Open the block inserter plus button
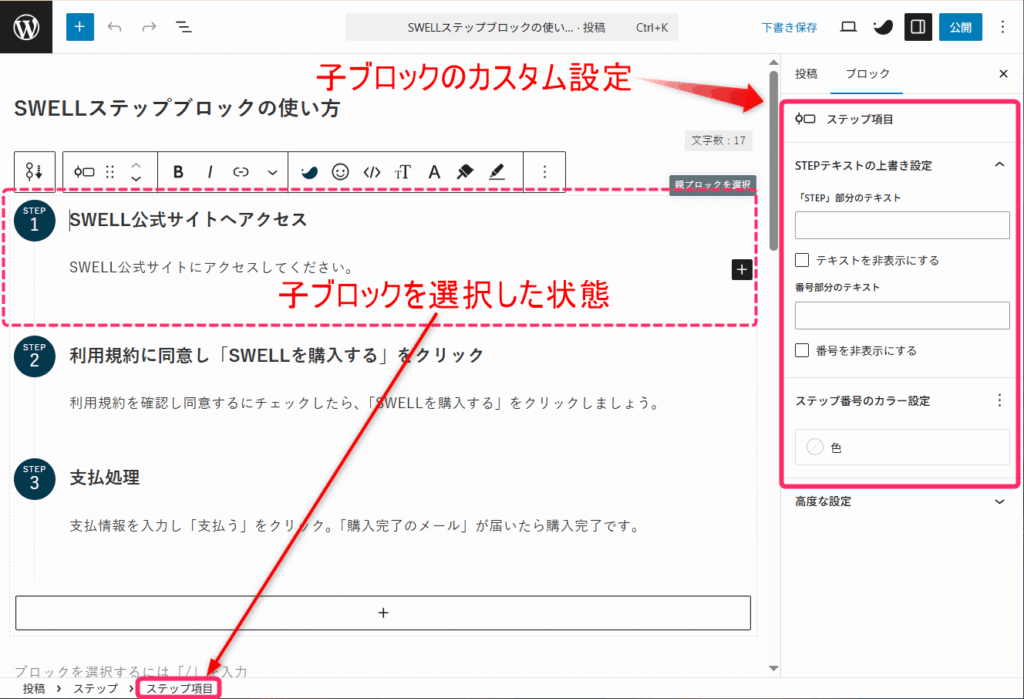 point(80,27)
